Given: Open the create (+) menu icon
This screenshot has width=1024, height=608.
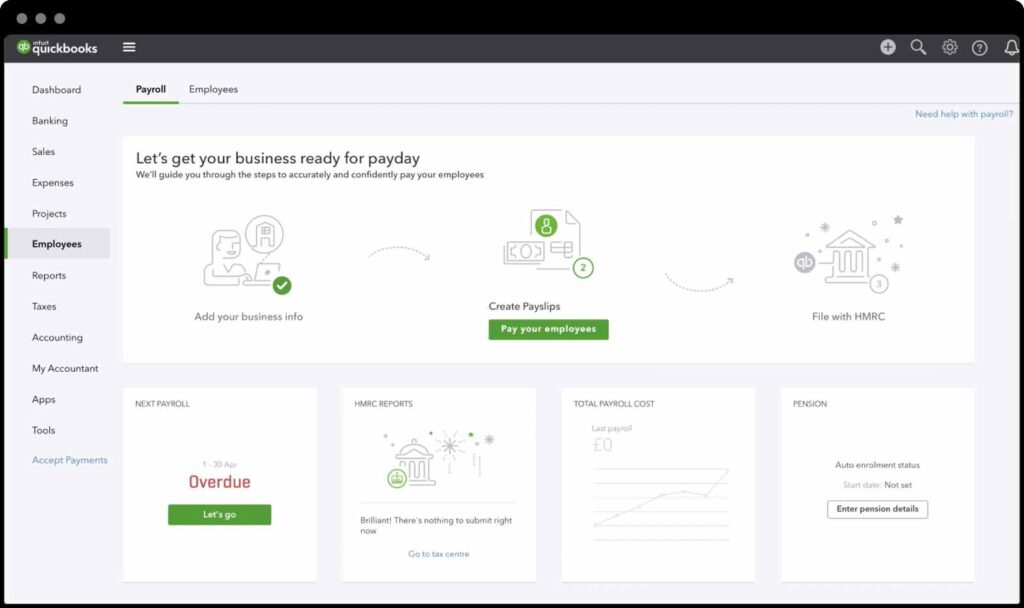Looking at the screenshot, I should coord(887,46).
